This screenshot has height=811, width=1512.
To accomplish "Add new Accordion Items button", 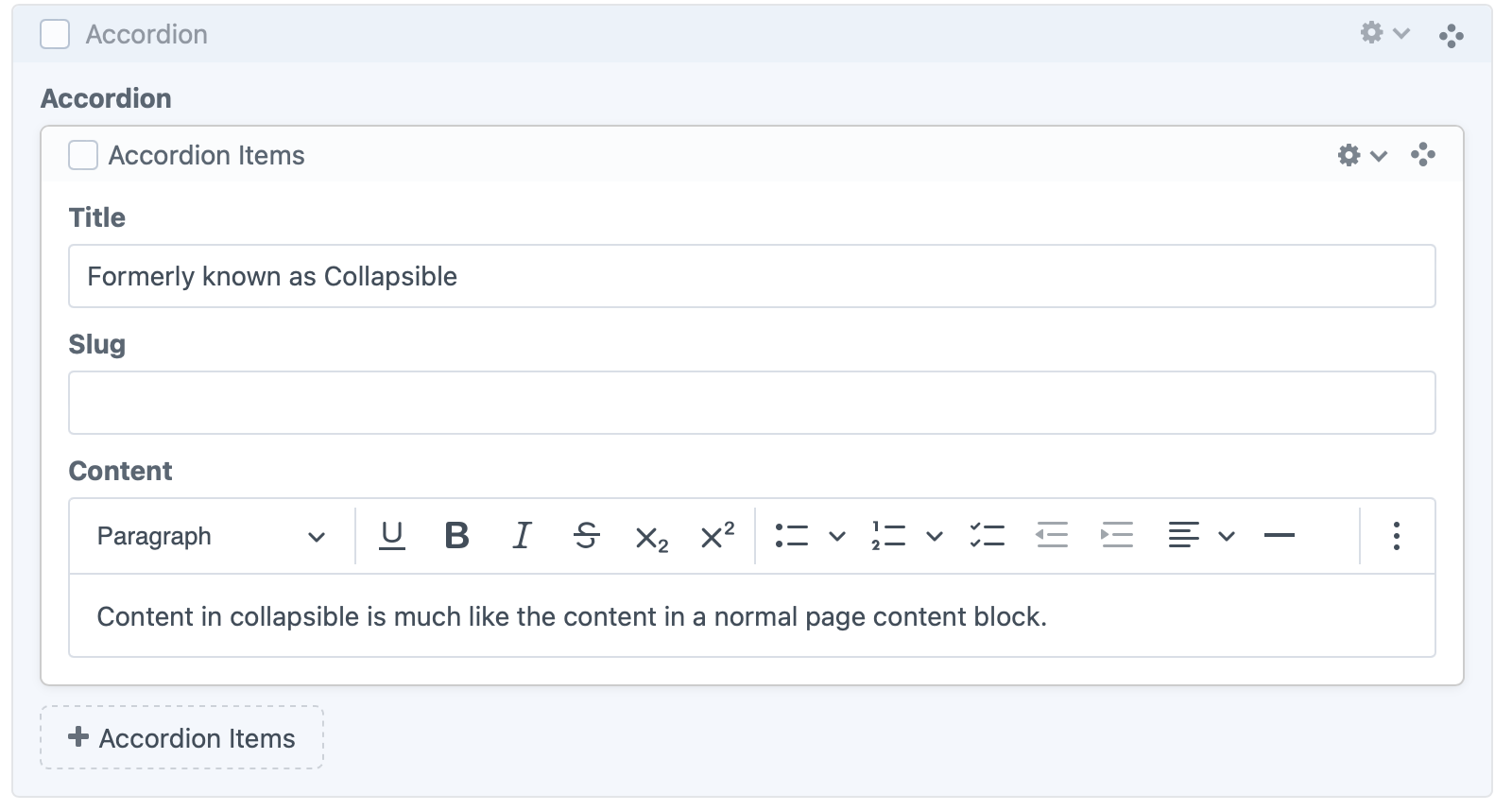I will 181,738.
